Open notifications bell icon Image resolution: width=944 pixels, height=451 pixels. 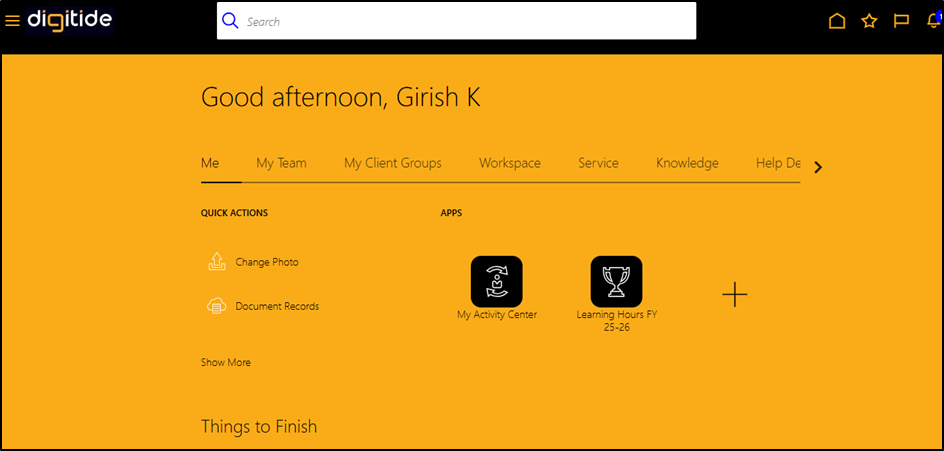pyautogui.click(x=933, y=21)
